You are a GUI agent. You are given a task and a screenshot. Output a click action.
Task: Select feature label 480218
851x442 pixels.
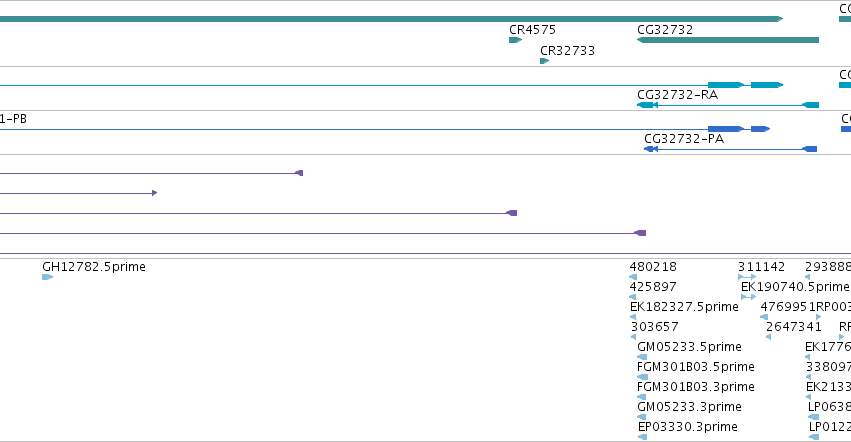coord(653,267)
